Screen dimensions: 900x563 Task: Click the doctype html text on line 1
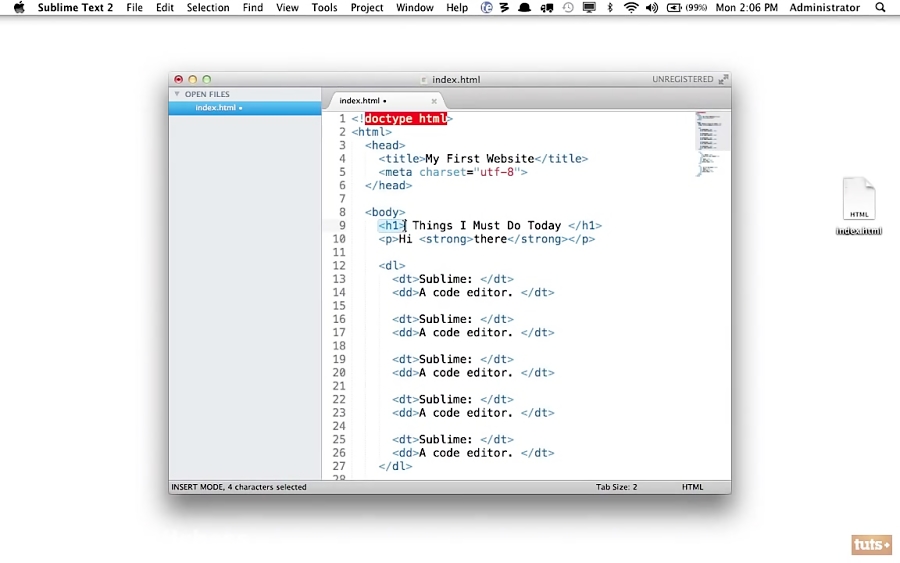tap(405, 119)
